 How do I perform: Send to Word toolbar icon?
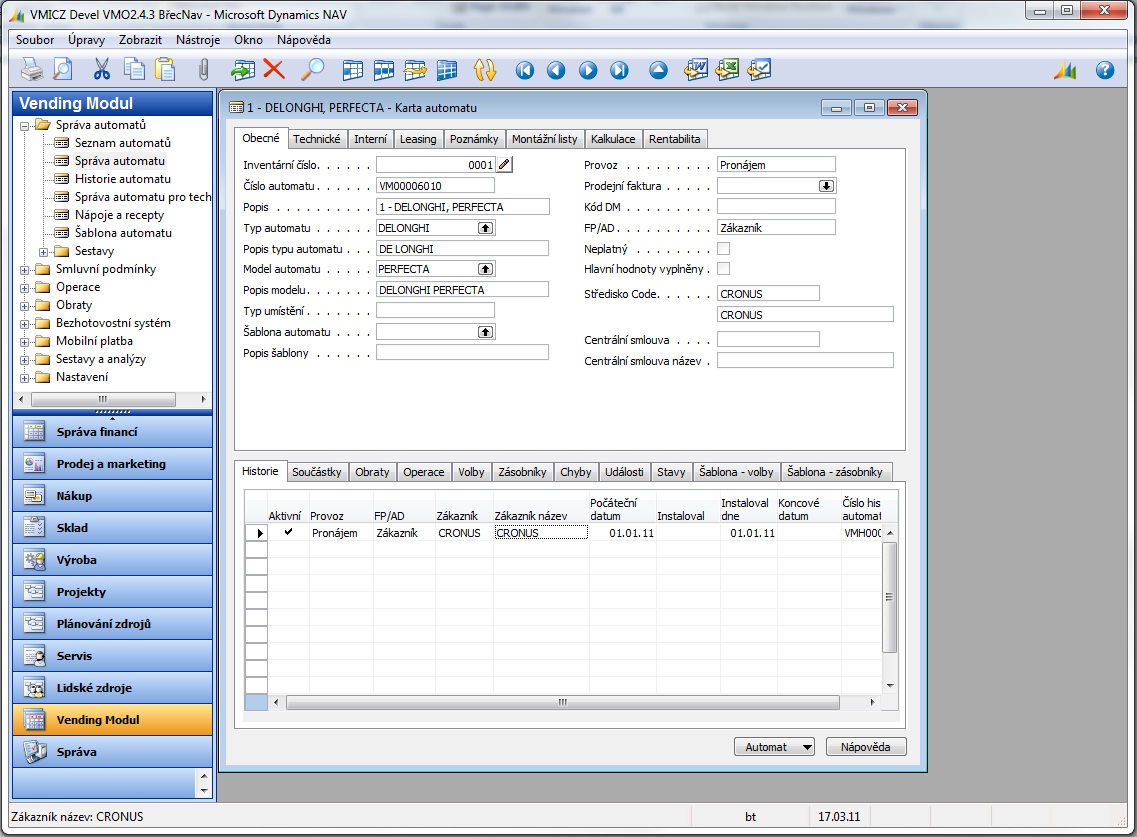[x=696, y=70]
